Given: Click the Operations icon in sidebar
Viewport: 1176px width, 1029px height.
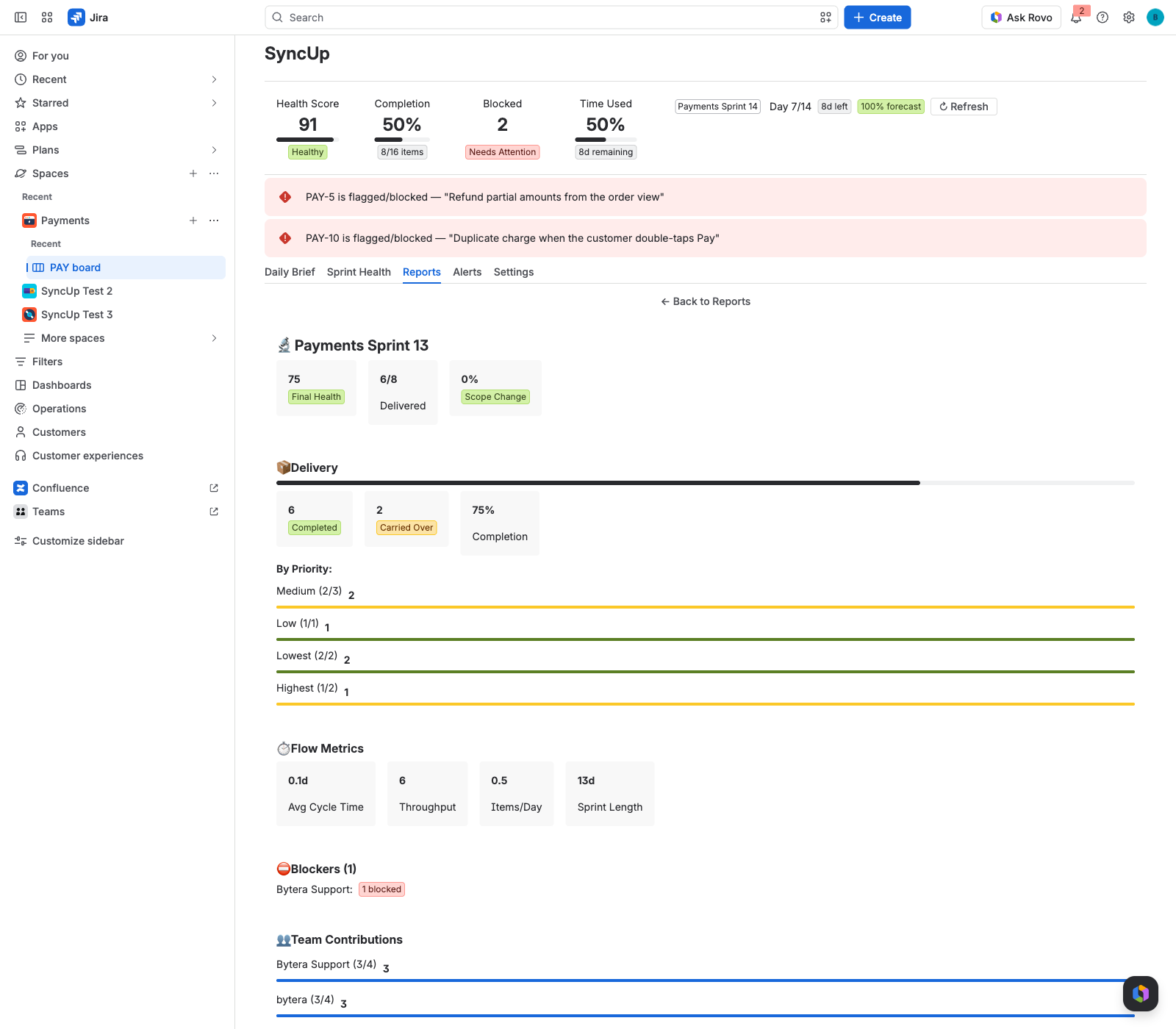Looking at the screenshot, I should coord(21,409).
